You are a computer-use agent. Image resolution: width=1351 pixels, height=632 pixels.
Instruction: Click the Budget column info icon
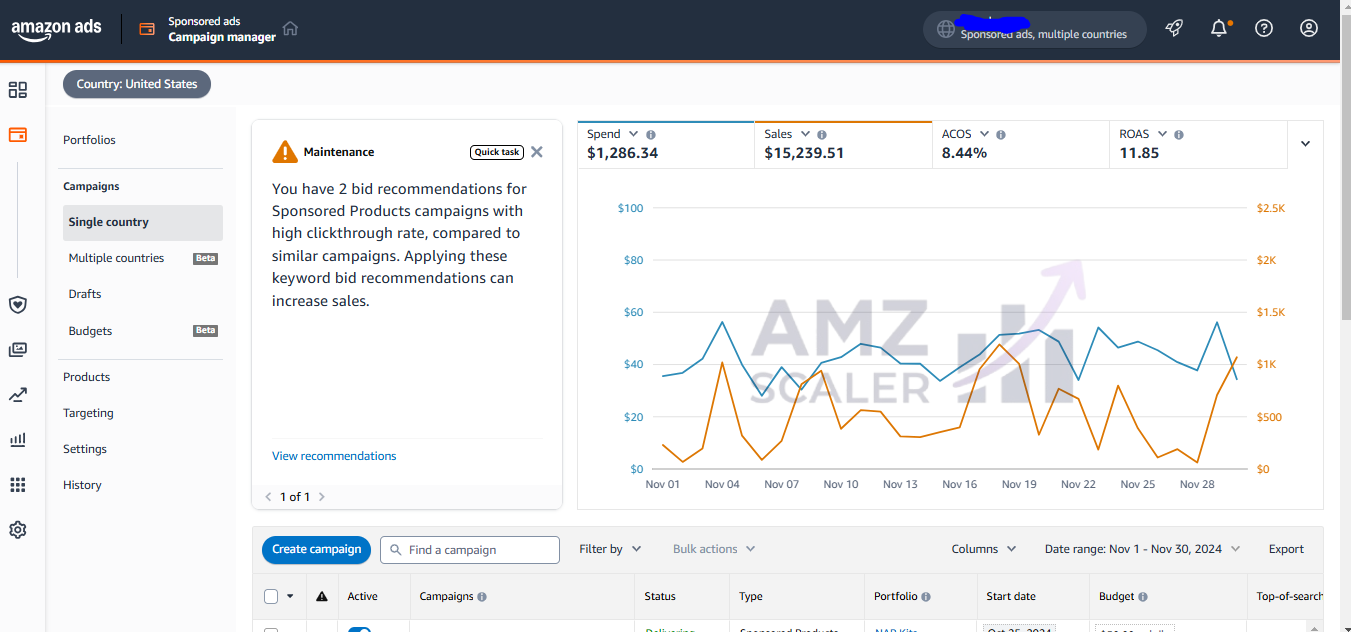1143,597
